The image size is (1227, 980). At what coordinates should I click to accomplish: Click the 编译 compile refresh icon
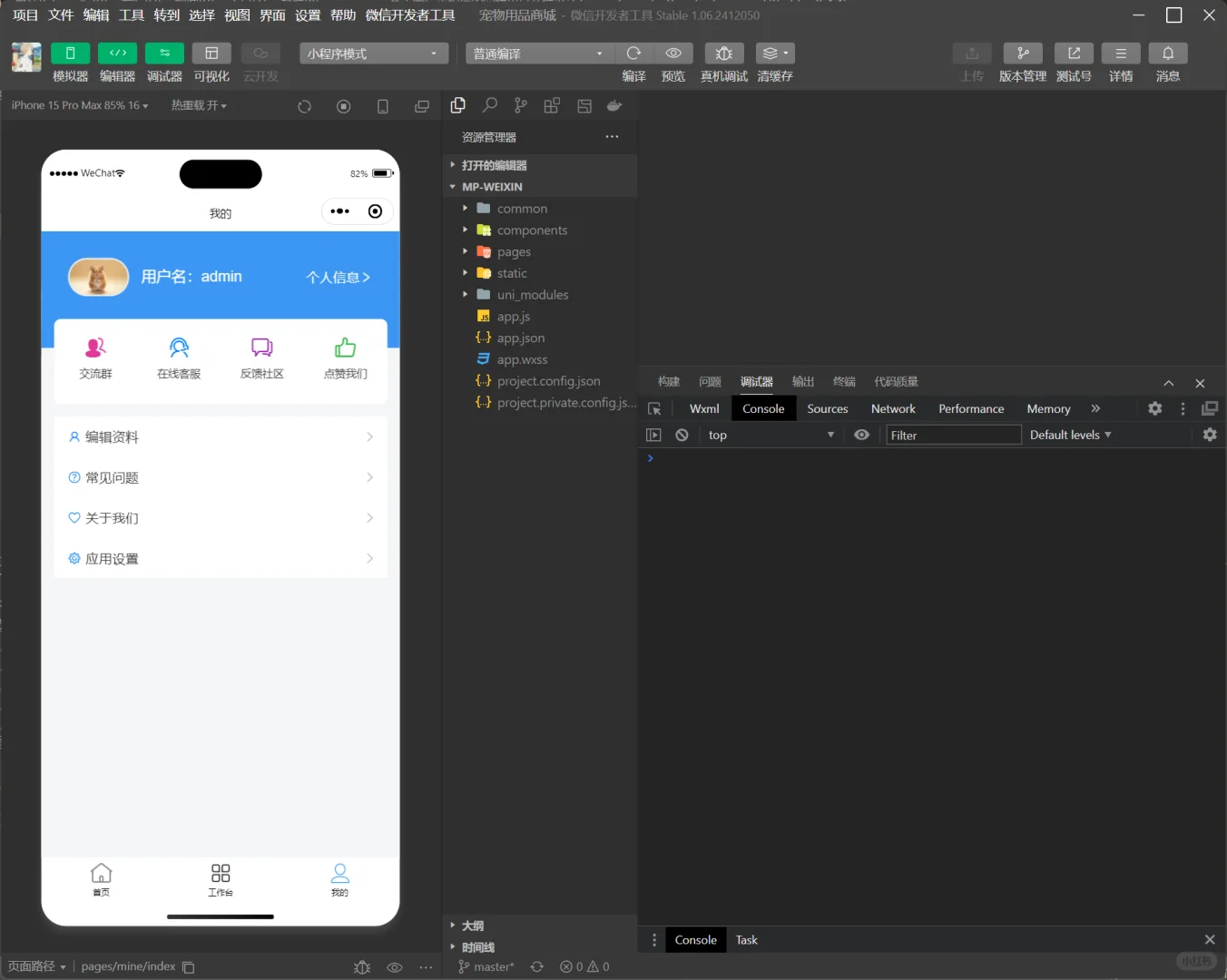coord(634,54)
